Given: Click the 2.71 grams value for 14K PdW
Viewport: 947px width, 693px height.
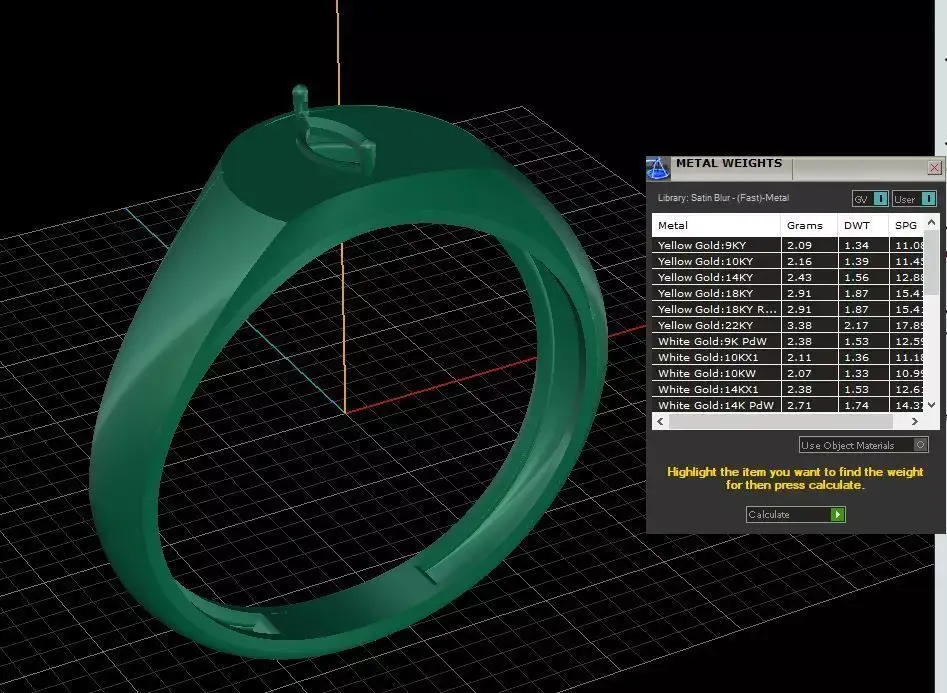Looking at the screenshot, I should 800,405.
